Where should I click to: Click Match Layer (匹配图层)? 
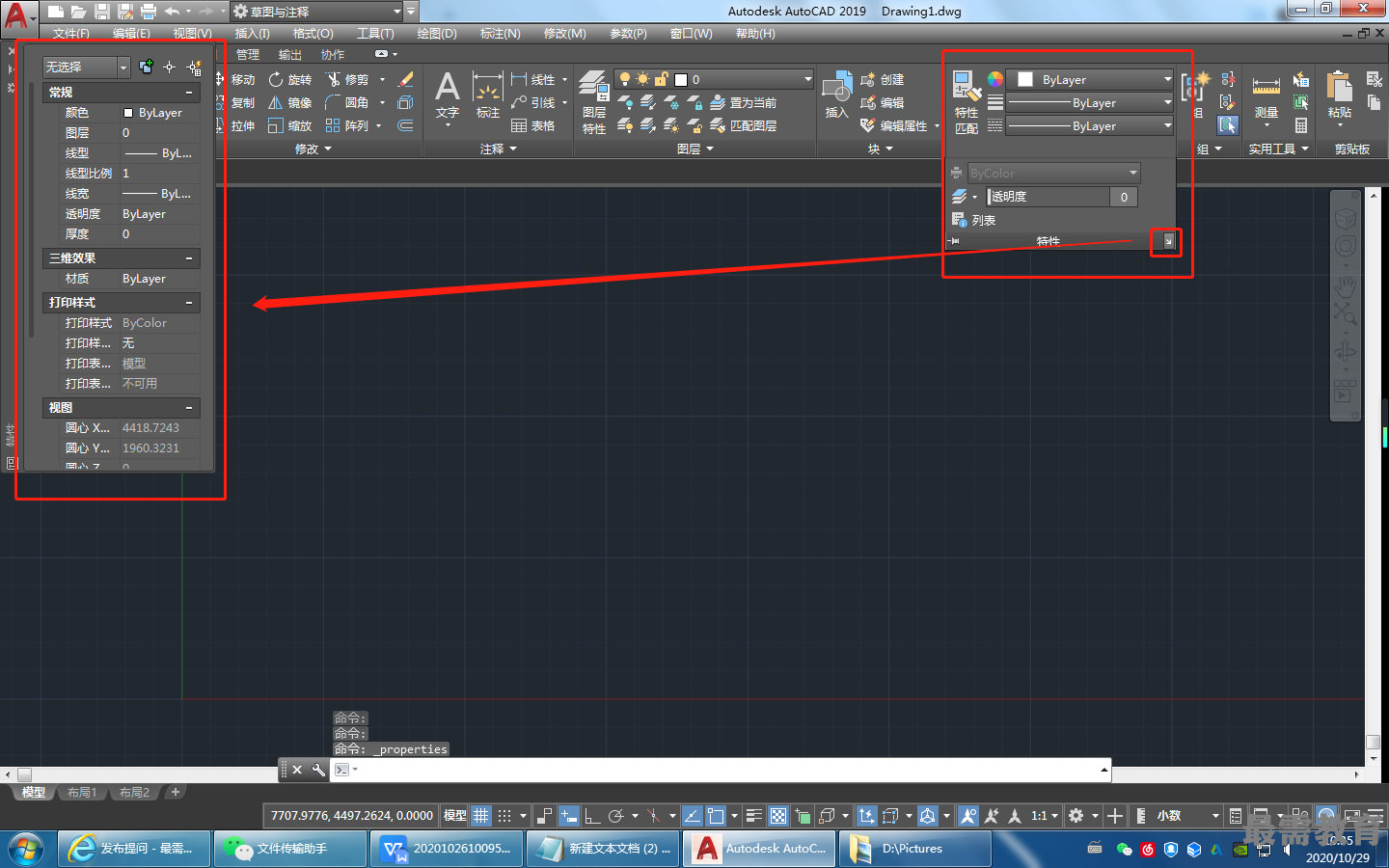[x=744, y=126]
